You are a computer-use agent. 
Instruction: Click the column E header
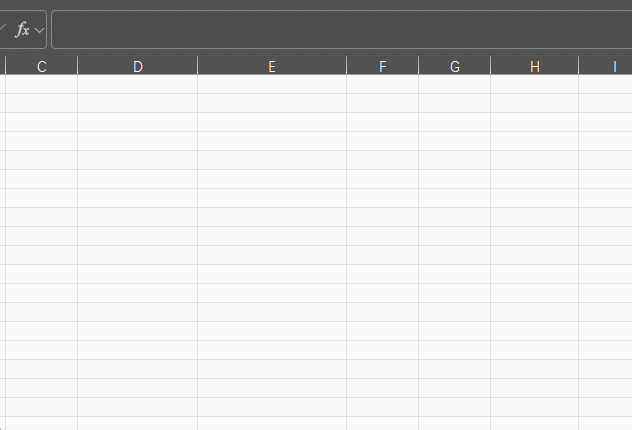coord(272,66)
